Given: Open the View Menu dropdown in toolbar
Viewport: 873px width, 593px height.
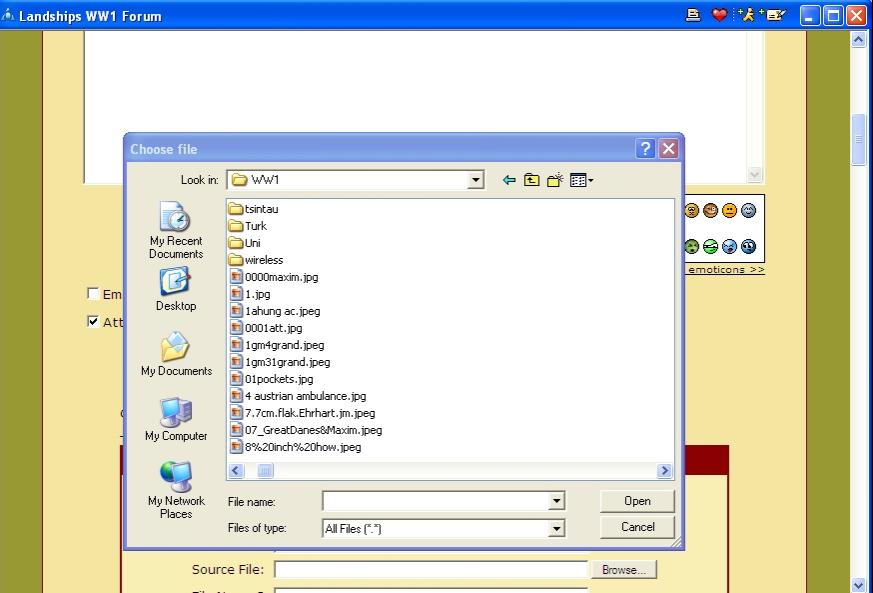Looking at the screenshot, I should click(581, 180).
